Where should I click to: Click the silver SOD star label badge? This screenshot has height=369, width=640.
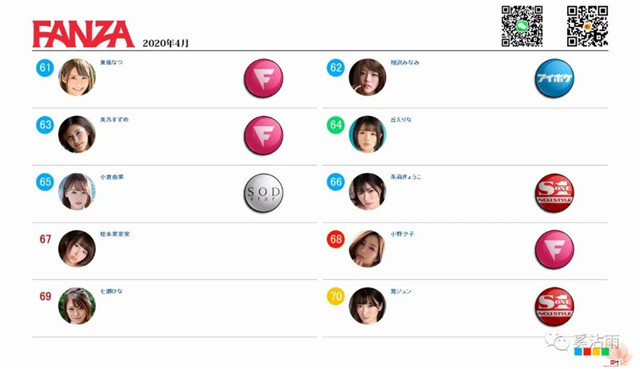(263, 193)
